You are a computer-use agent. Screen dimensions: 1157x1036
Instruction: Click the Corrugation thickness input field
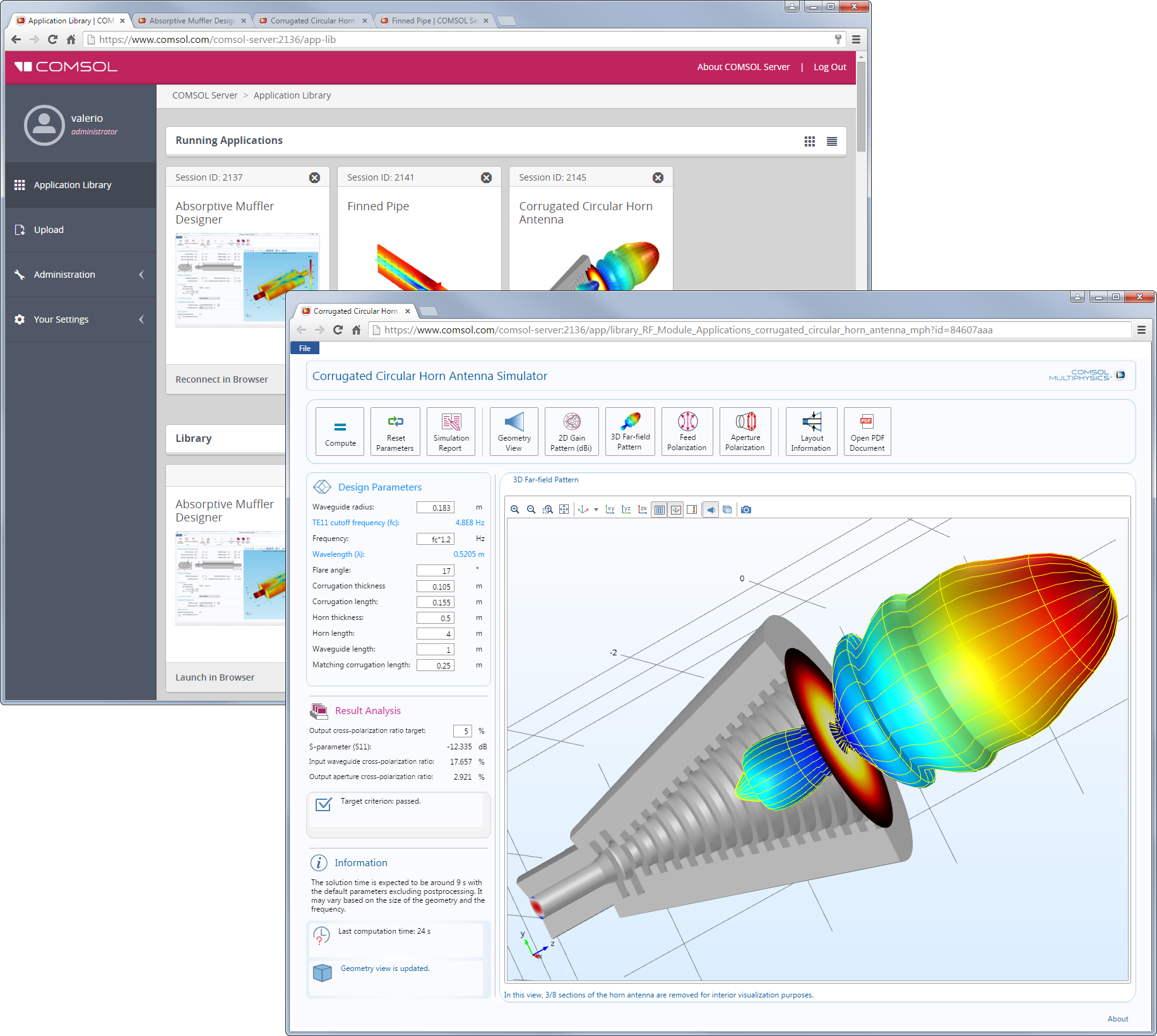click(x=436, y=586)
